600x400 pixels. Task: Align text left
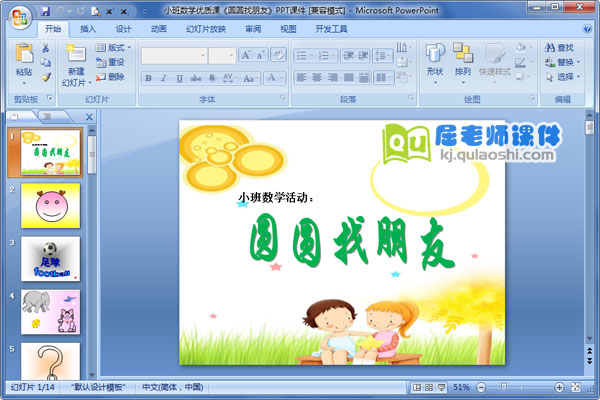pyautogui.click(x=302, y=78)
